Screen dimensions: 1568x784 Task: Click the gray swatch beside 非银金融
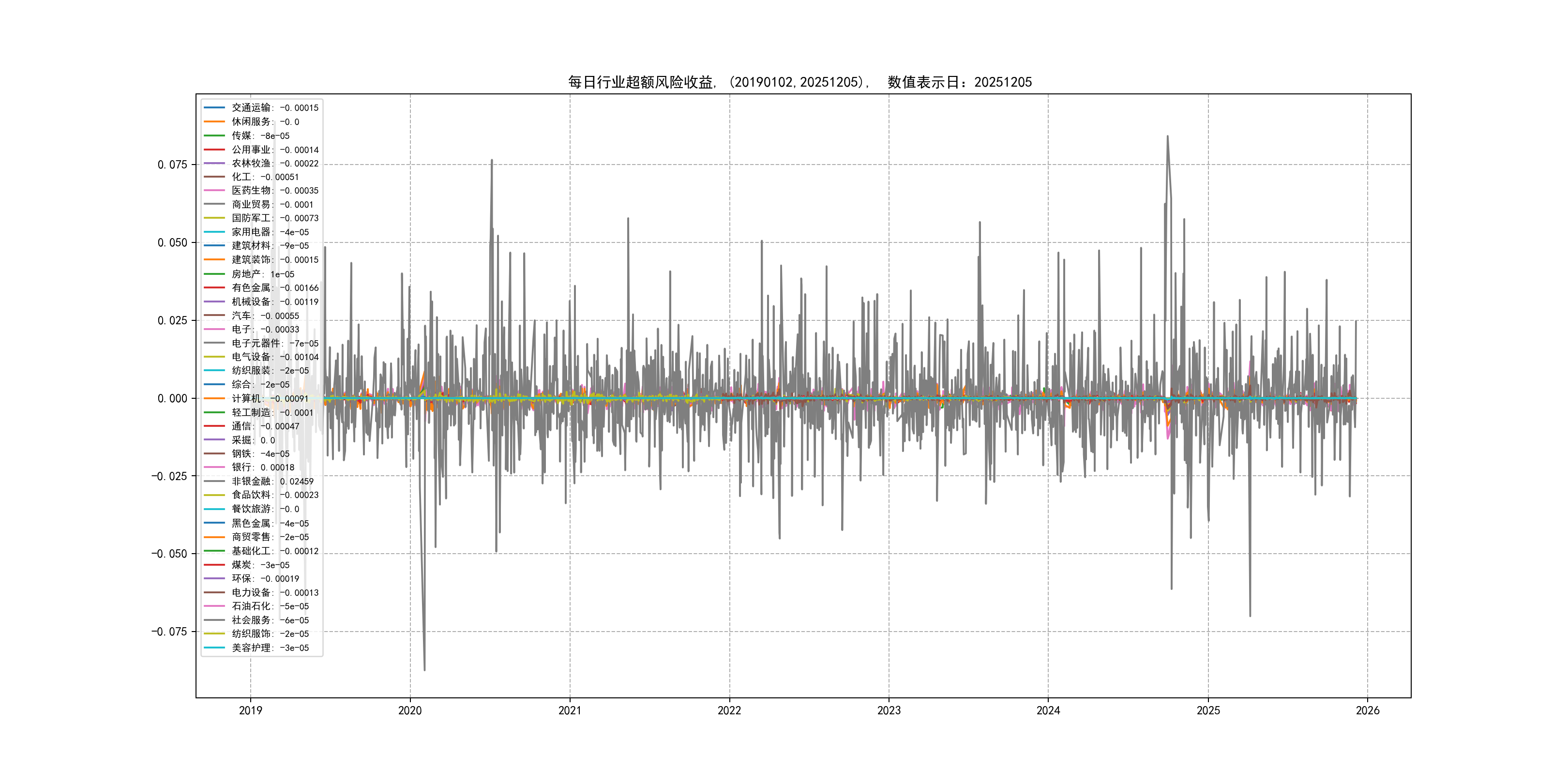214,482
